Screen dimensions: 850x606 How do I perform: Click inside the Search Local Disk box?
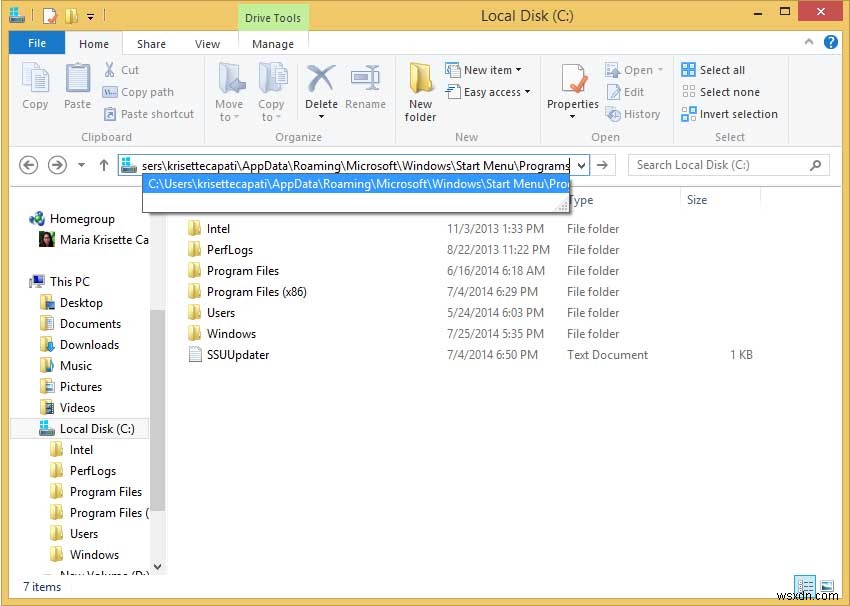718,164
